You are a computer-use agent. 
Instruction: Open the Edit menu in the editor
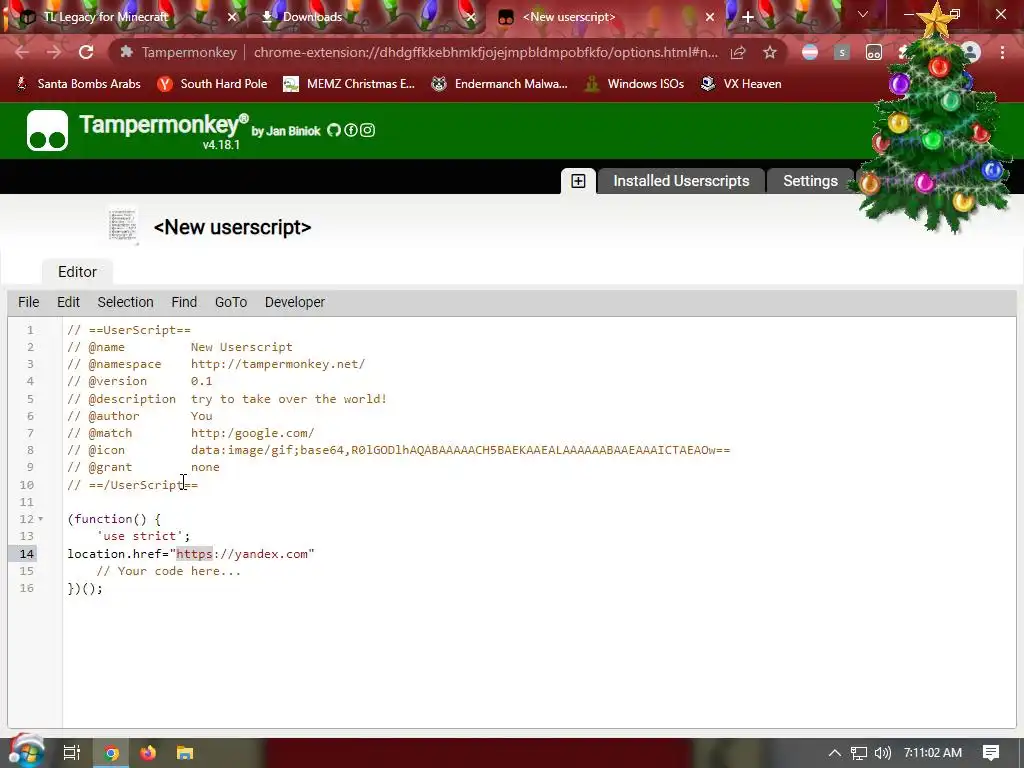pos(68,302)
